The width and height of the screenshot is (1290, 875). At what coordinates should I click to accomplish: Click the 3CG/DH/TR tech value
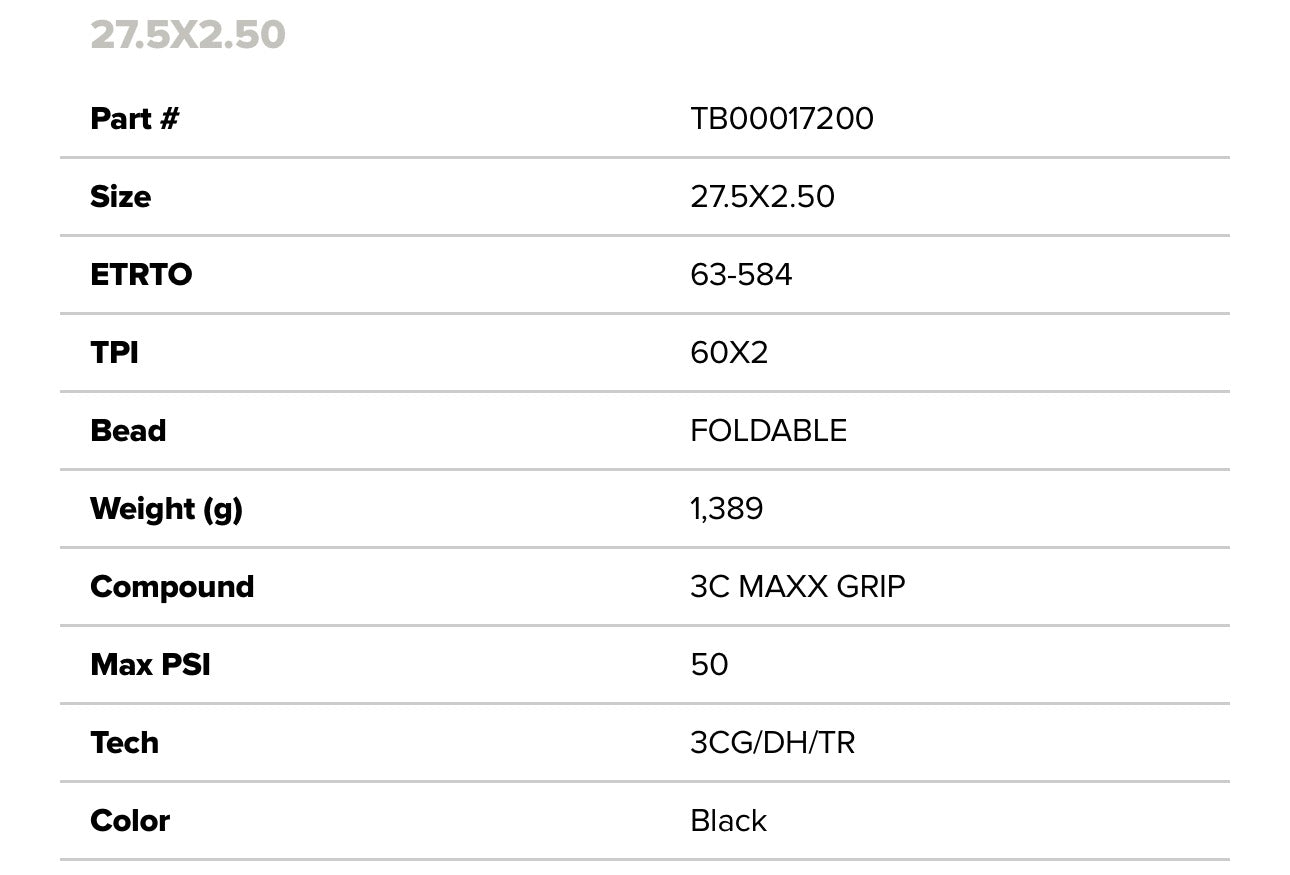click(x=772, y=743)
